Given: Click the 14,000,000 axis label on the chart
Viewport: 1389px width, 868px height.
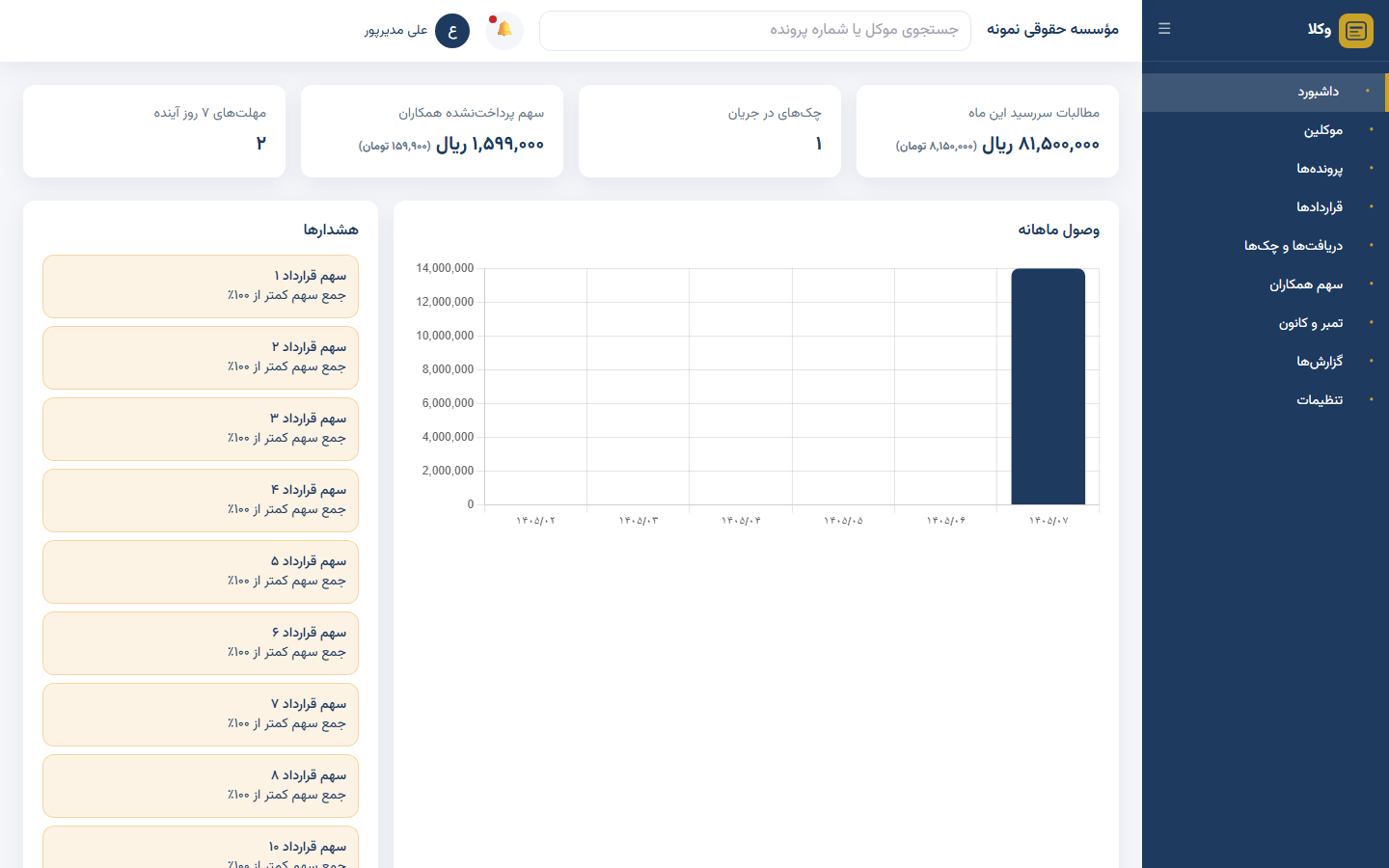Looking at the screenshot, I should click(445, 268).
